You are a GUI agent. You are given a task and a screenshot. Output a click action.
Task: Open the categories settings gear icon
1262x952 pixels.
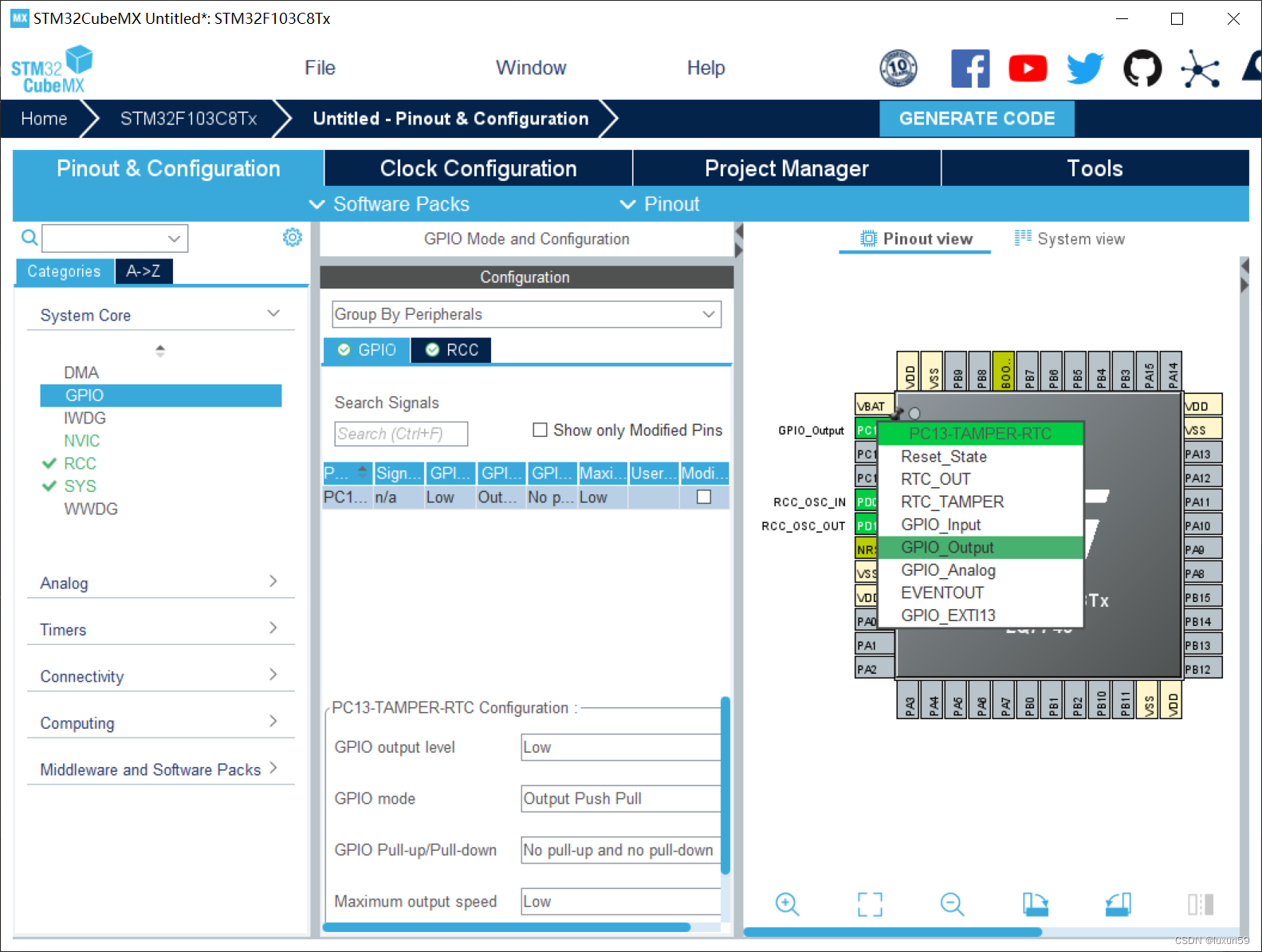[x=293, y=237]
